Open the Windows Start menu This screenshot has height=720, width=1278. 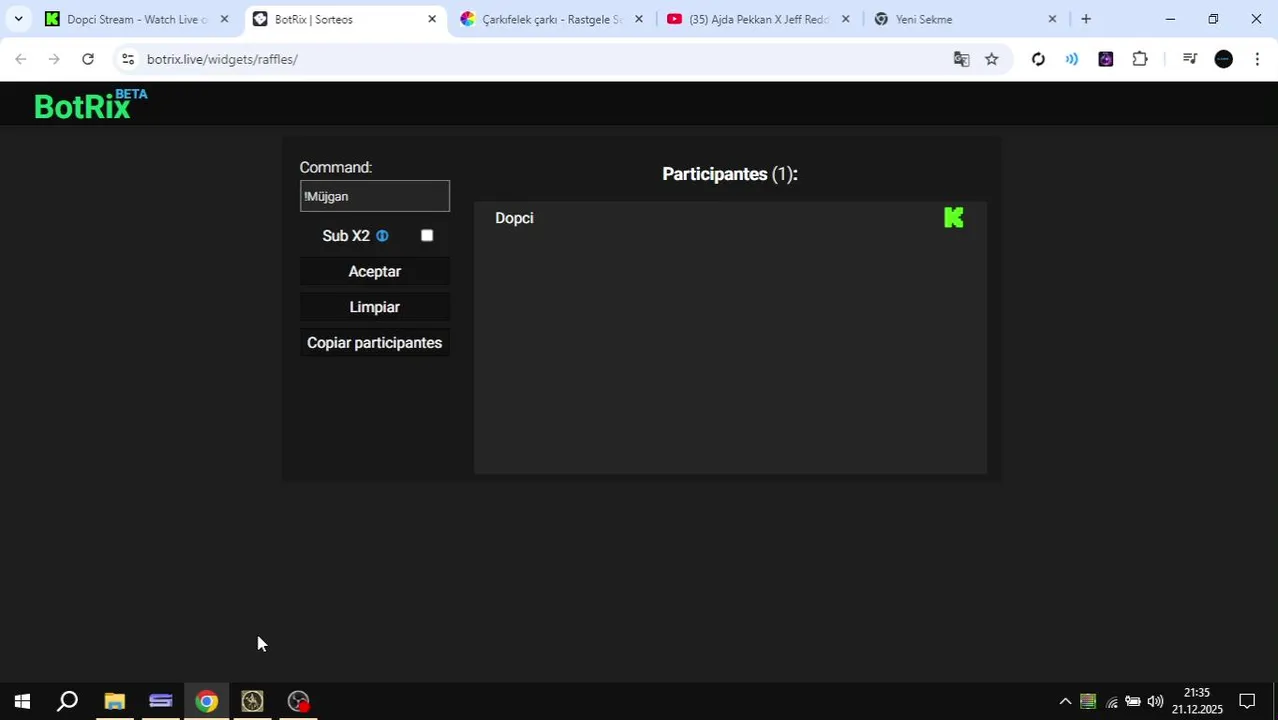[22, 701]
